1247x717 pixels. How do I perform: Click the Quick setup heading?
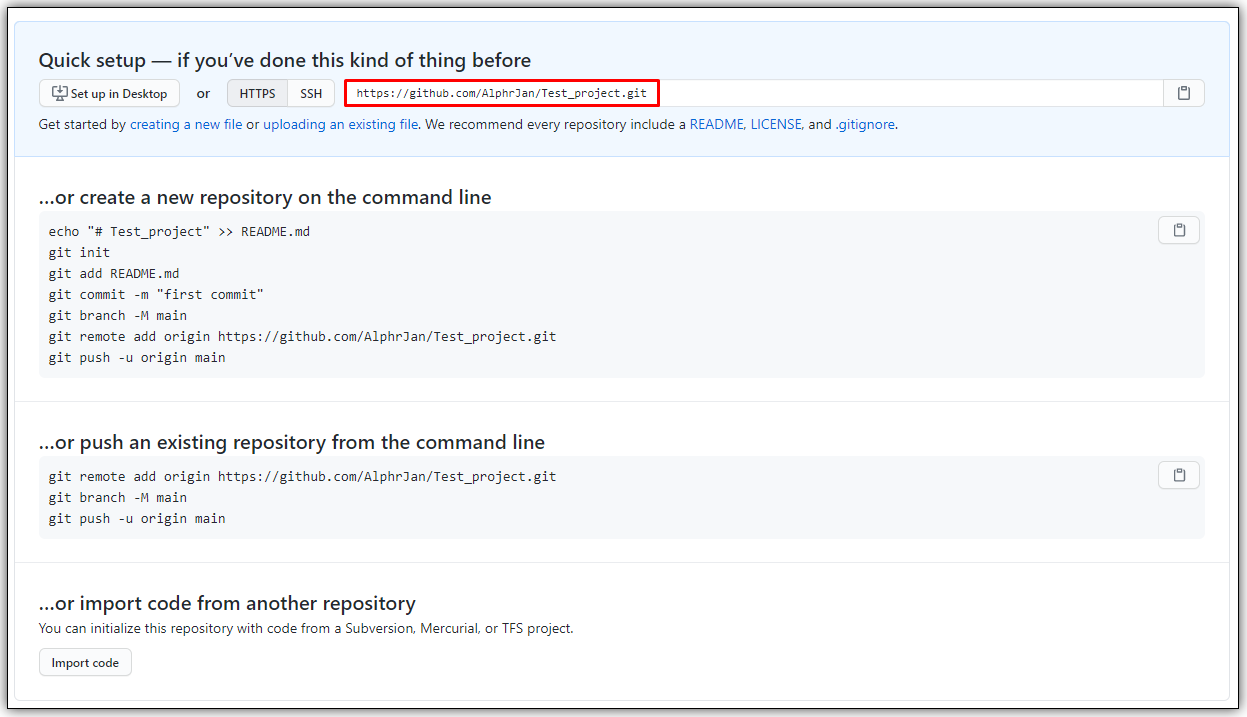click(x=285, y=60)
